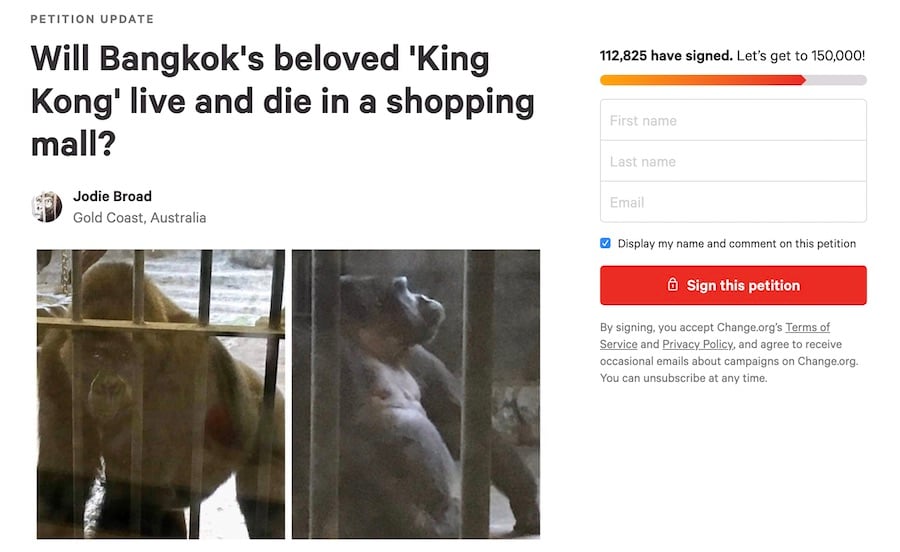Screen dimensions: 900x552
Task: Open the left gorilla photo behind bars
Action: [161, 393]
